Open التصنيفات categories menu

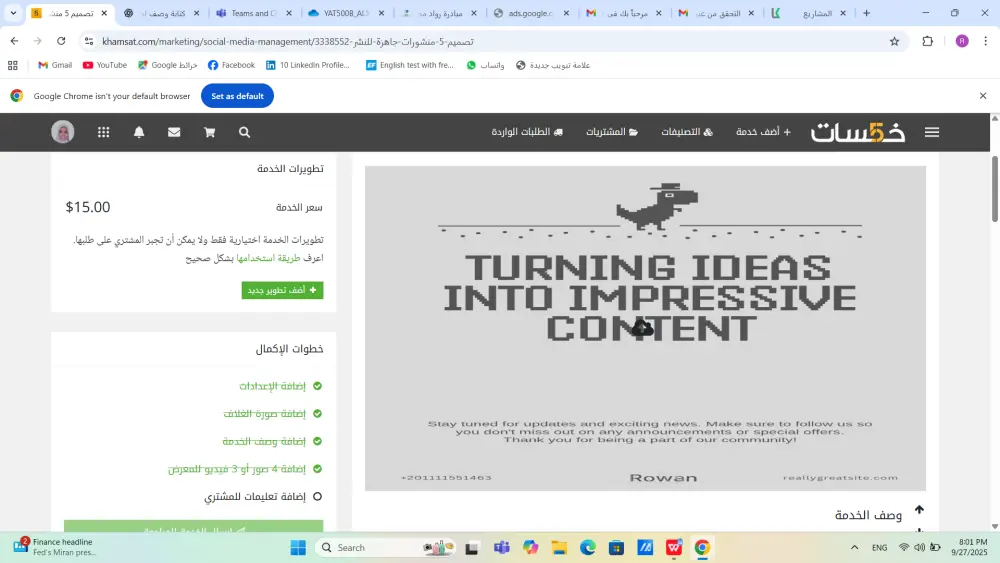point(687,132)
